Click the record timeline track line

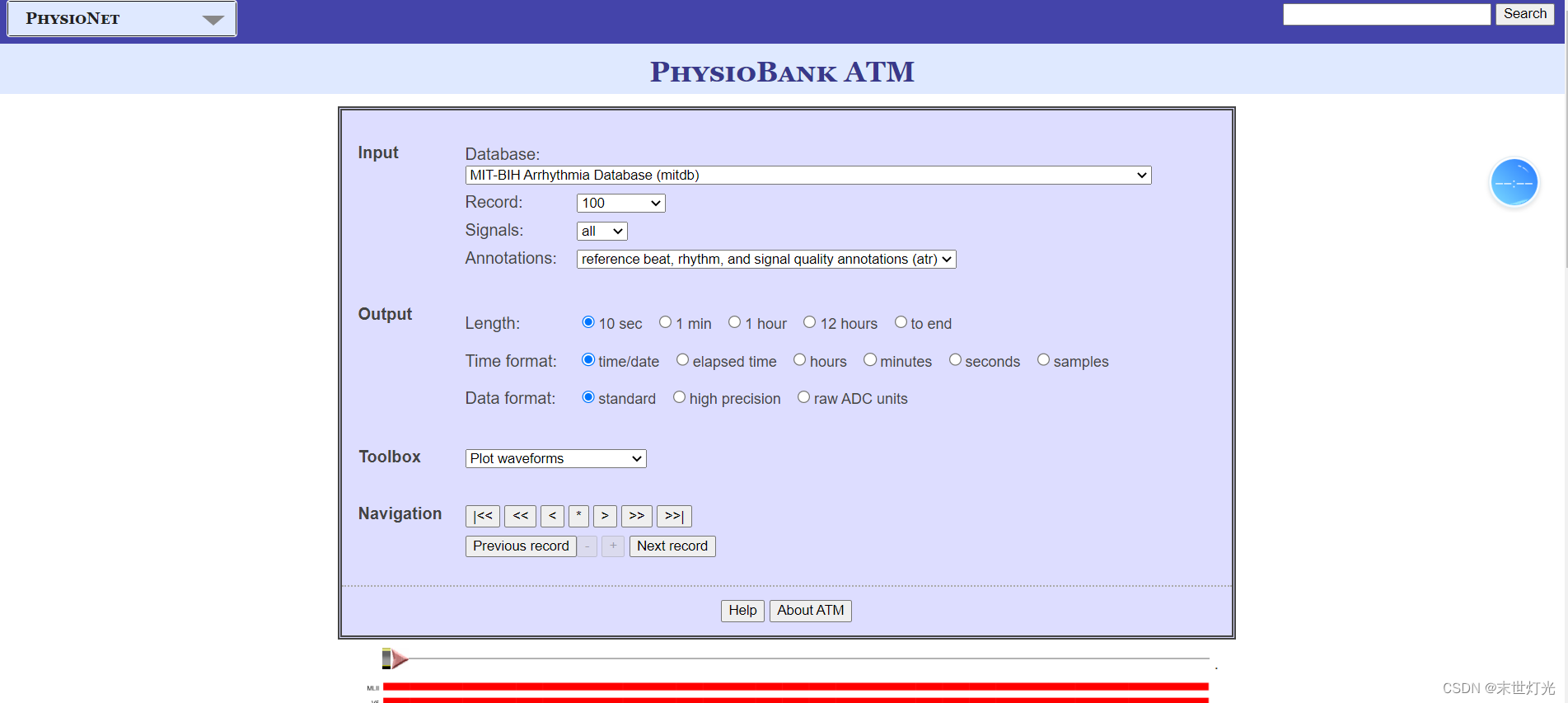[807, 658]
